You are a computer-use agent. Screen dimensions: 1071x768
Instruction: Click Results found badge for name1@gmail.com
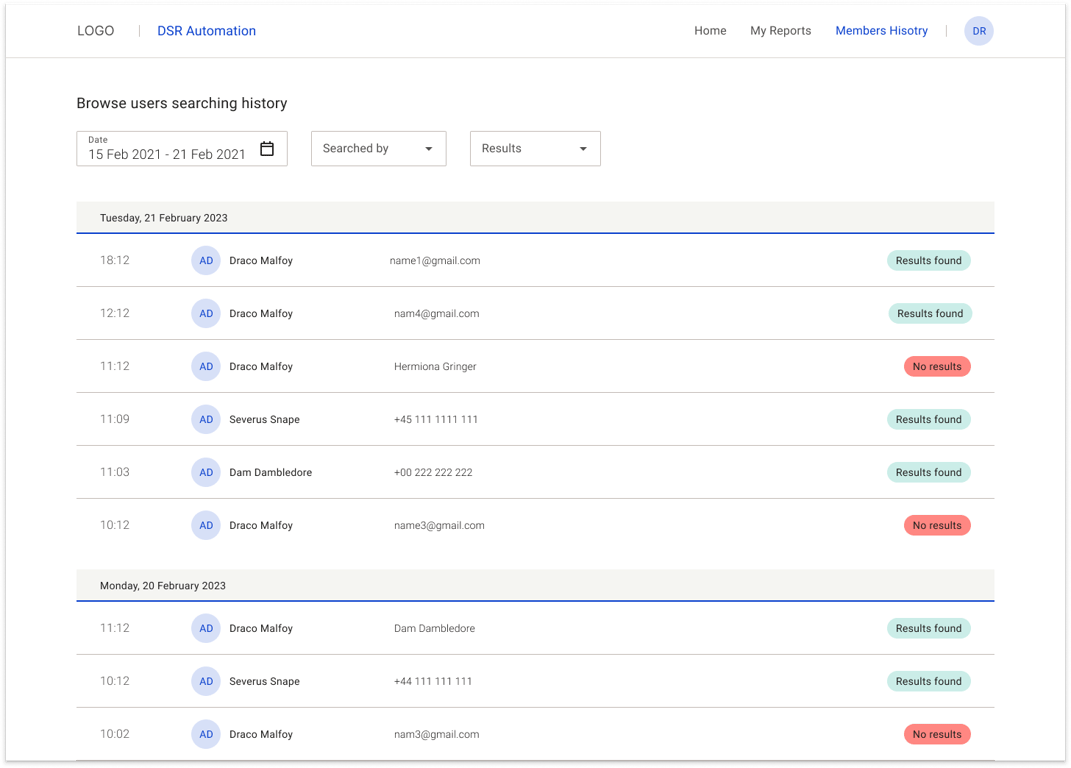(929, 260)
